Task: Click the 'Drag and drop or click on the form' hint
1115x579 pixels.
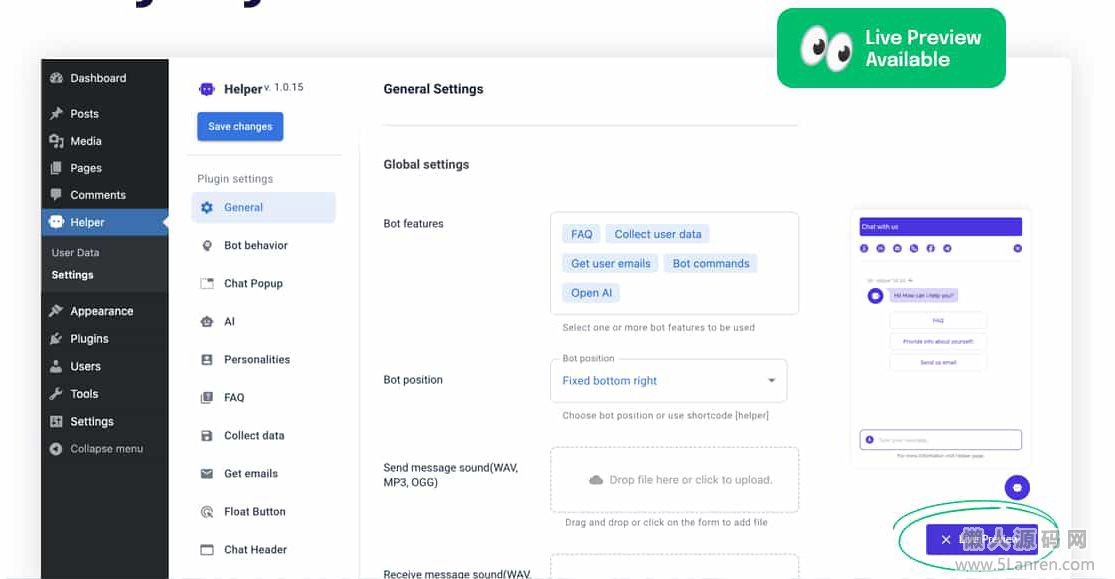Action: pos(666,522)
